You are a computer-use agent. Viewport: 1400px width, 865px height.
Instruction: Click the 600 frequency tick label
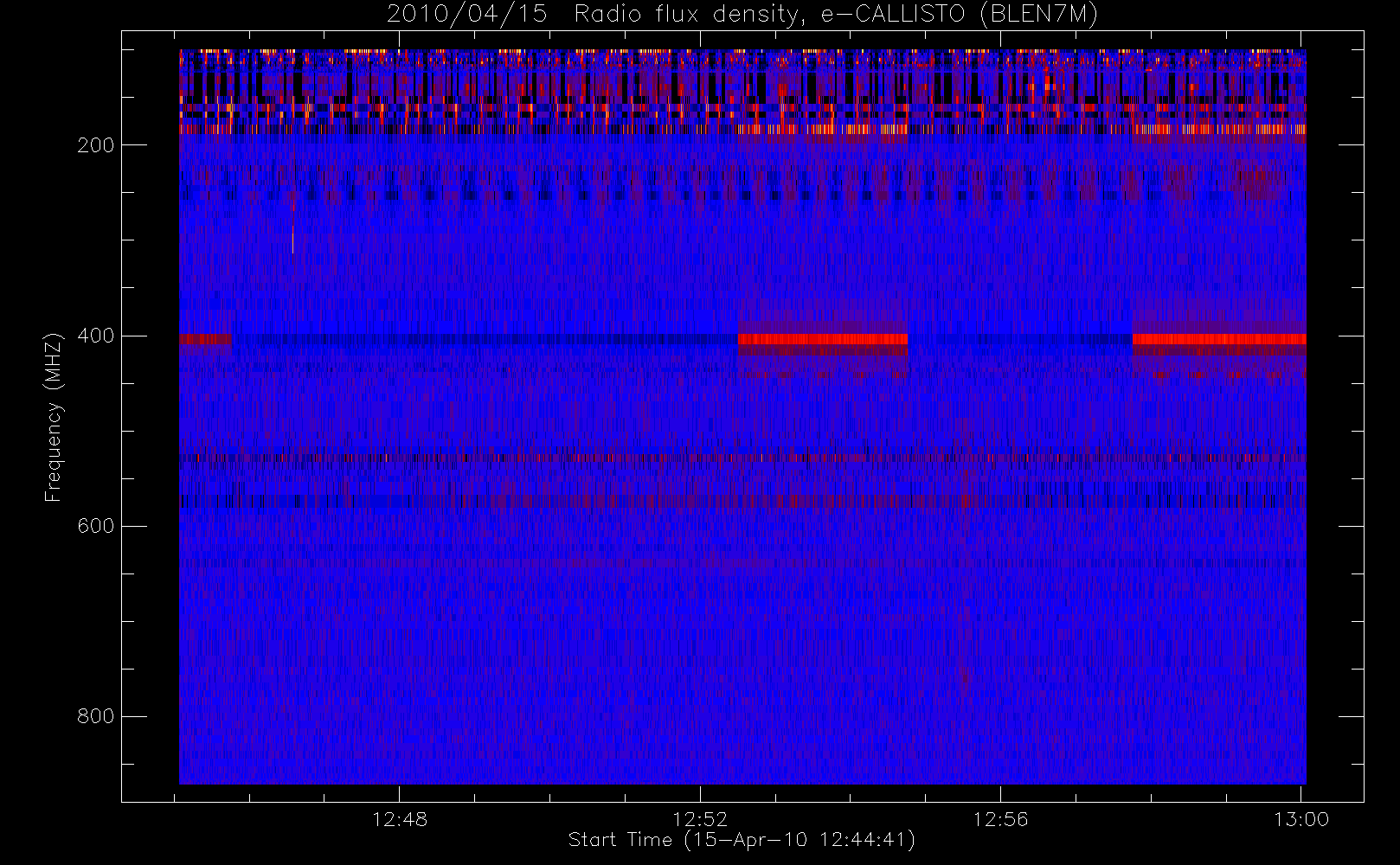click(95, 526)
